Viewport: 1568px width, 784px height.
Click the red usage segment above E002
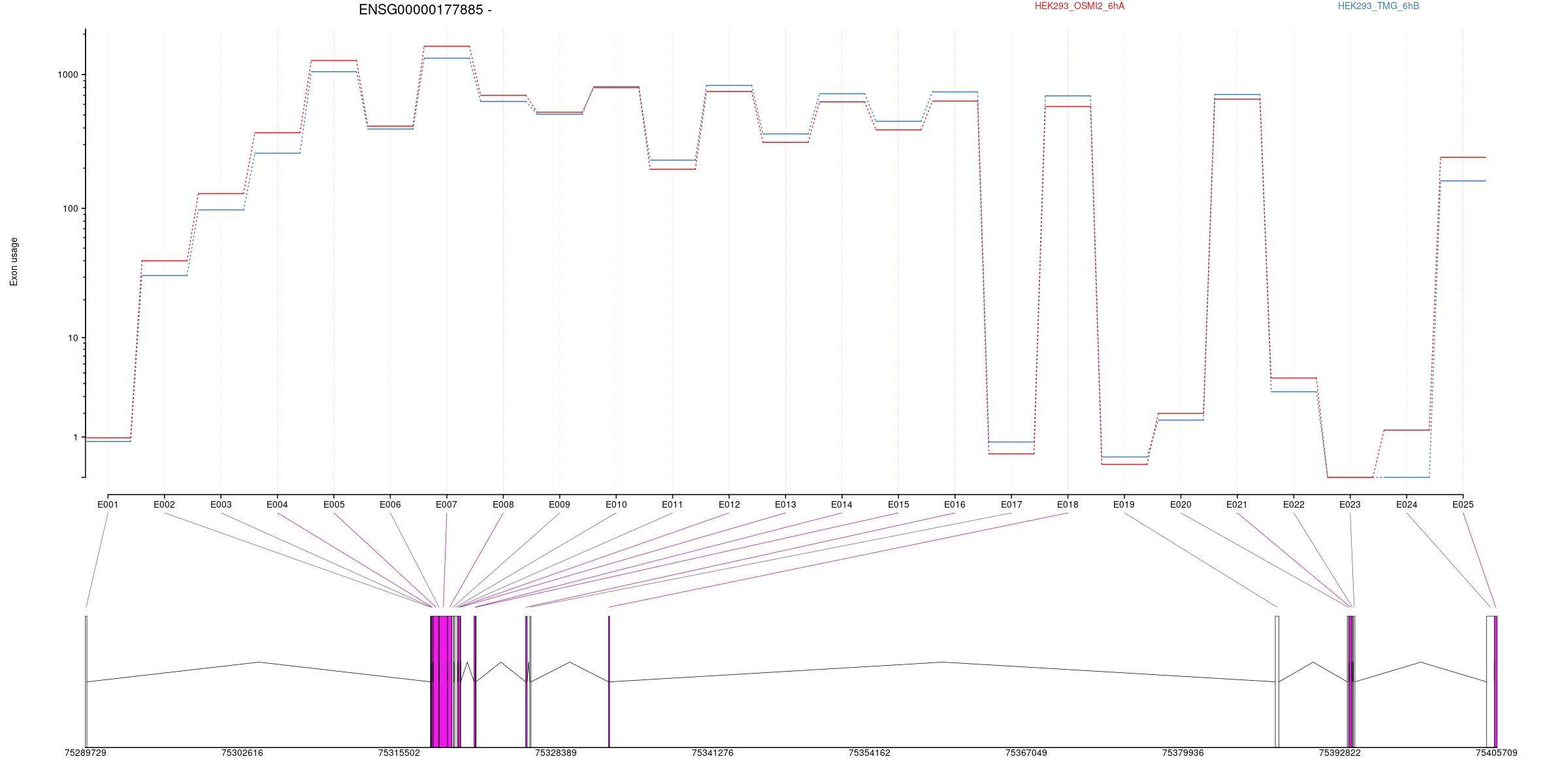click(x=164, y=261)
